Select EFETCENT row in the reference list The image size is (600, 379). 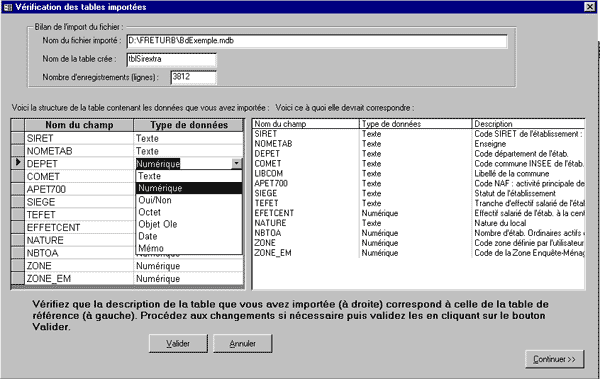point(419,213)
